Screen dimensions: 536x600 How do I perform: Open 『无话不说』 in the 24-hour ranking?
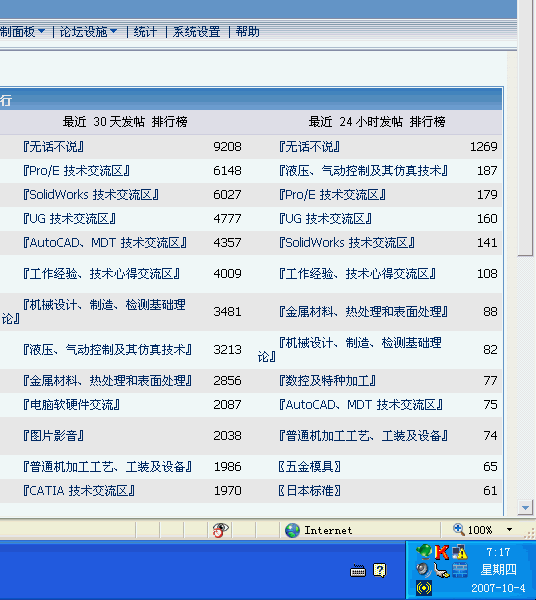pos(310,147)
